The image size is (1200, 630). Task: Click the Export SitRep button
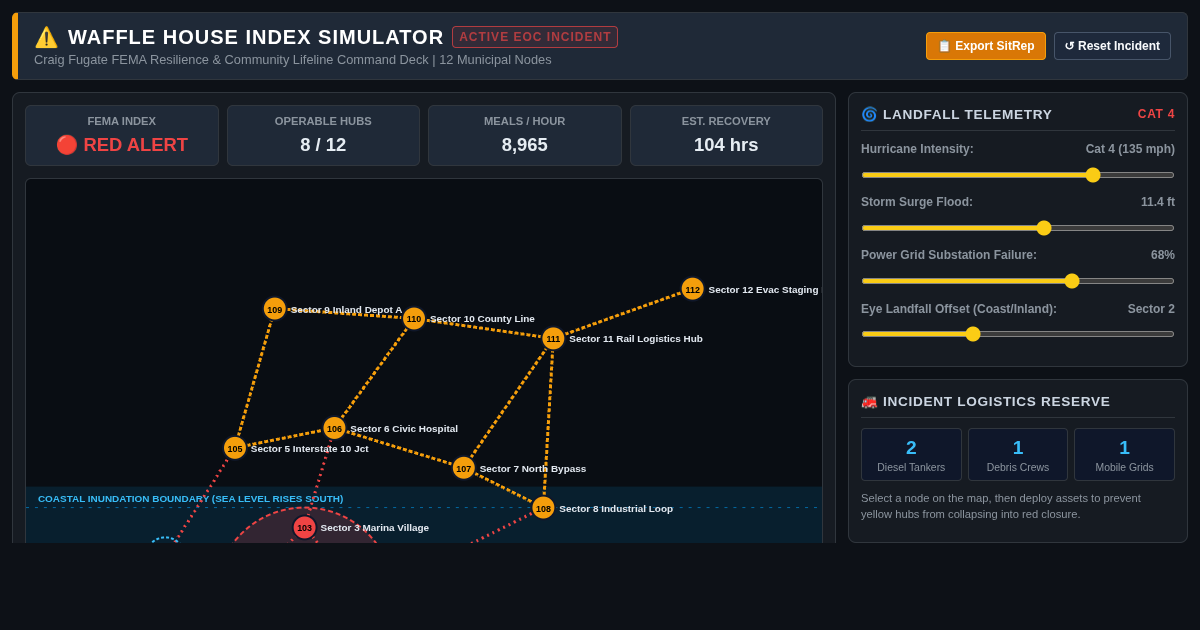[x=986, y=46]
